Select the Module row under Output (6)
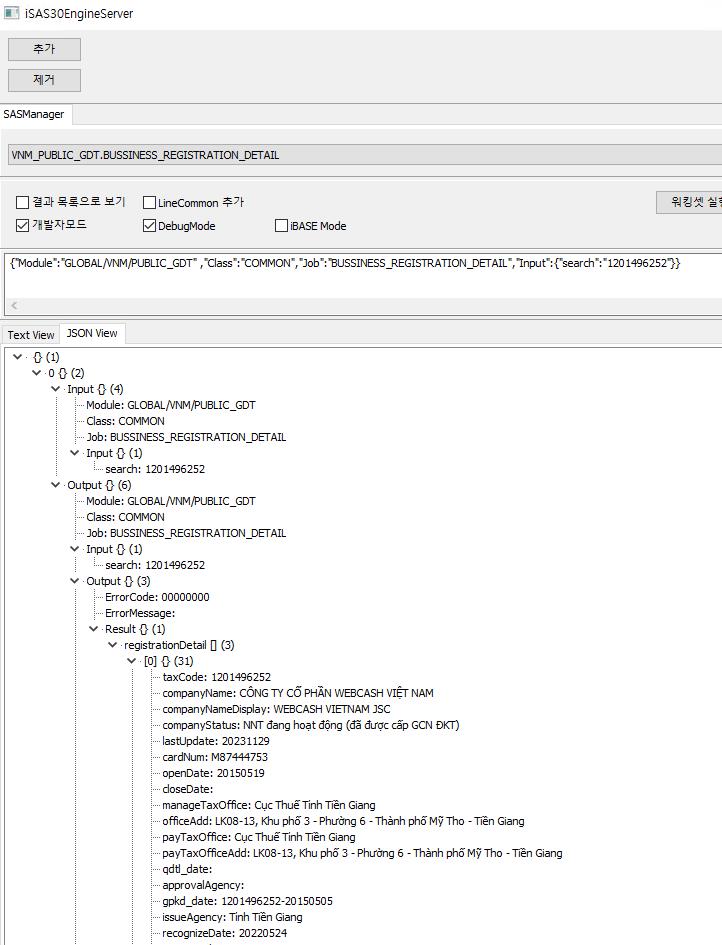This screenshot has height=945, width=722. [x=171, y=501]
